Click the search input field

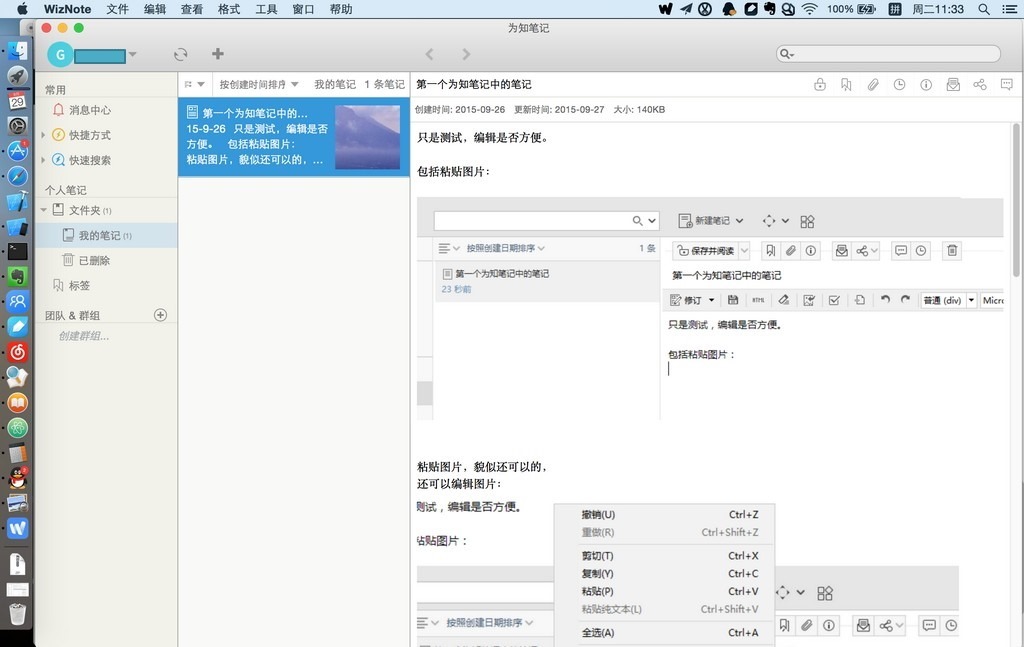[x=888, y=54]
